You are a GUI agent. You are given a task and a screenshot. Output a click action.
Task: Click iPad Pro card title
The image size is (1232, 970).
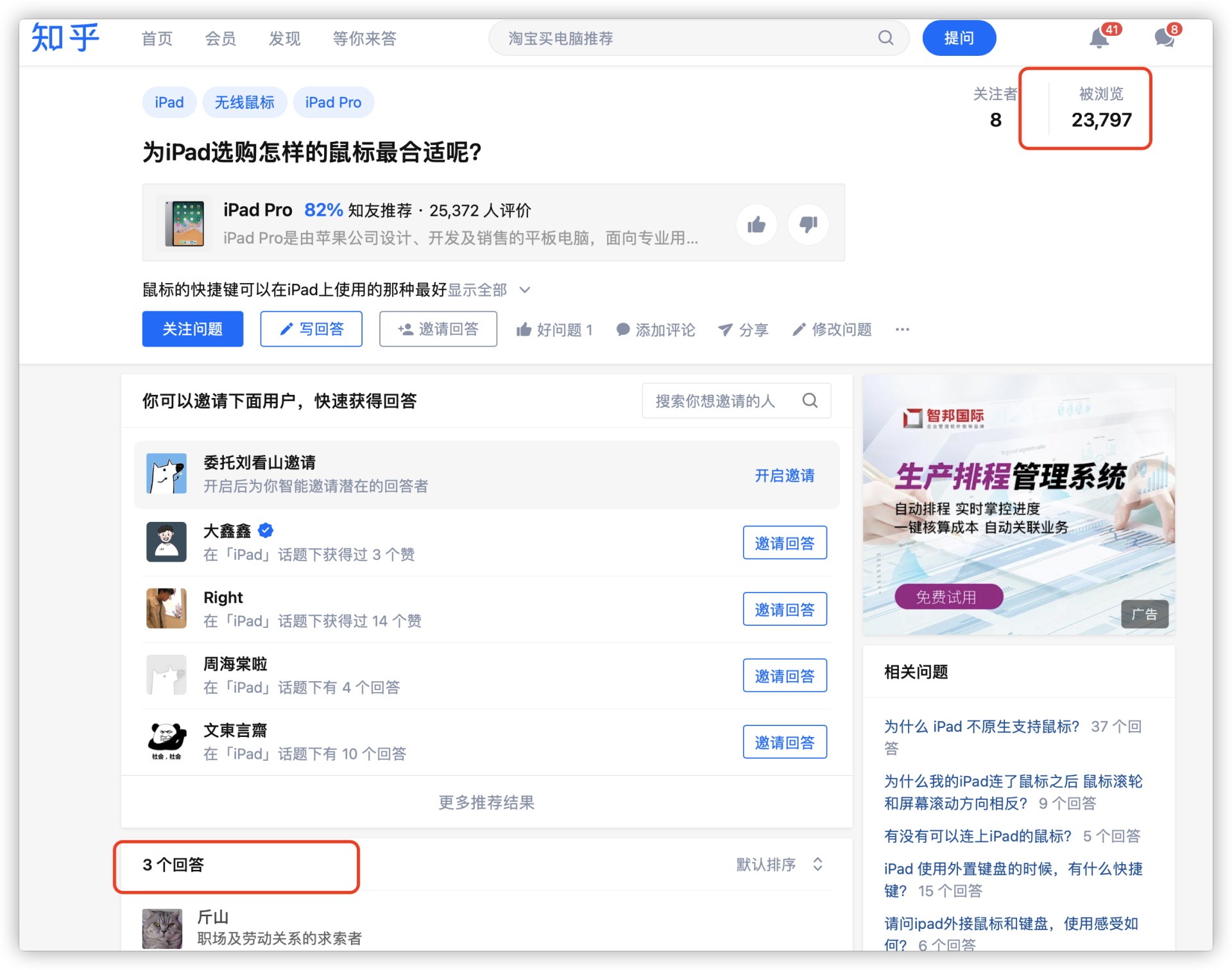point(257,210)
